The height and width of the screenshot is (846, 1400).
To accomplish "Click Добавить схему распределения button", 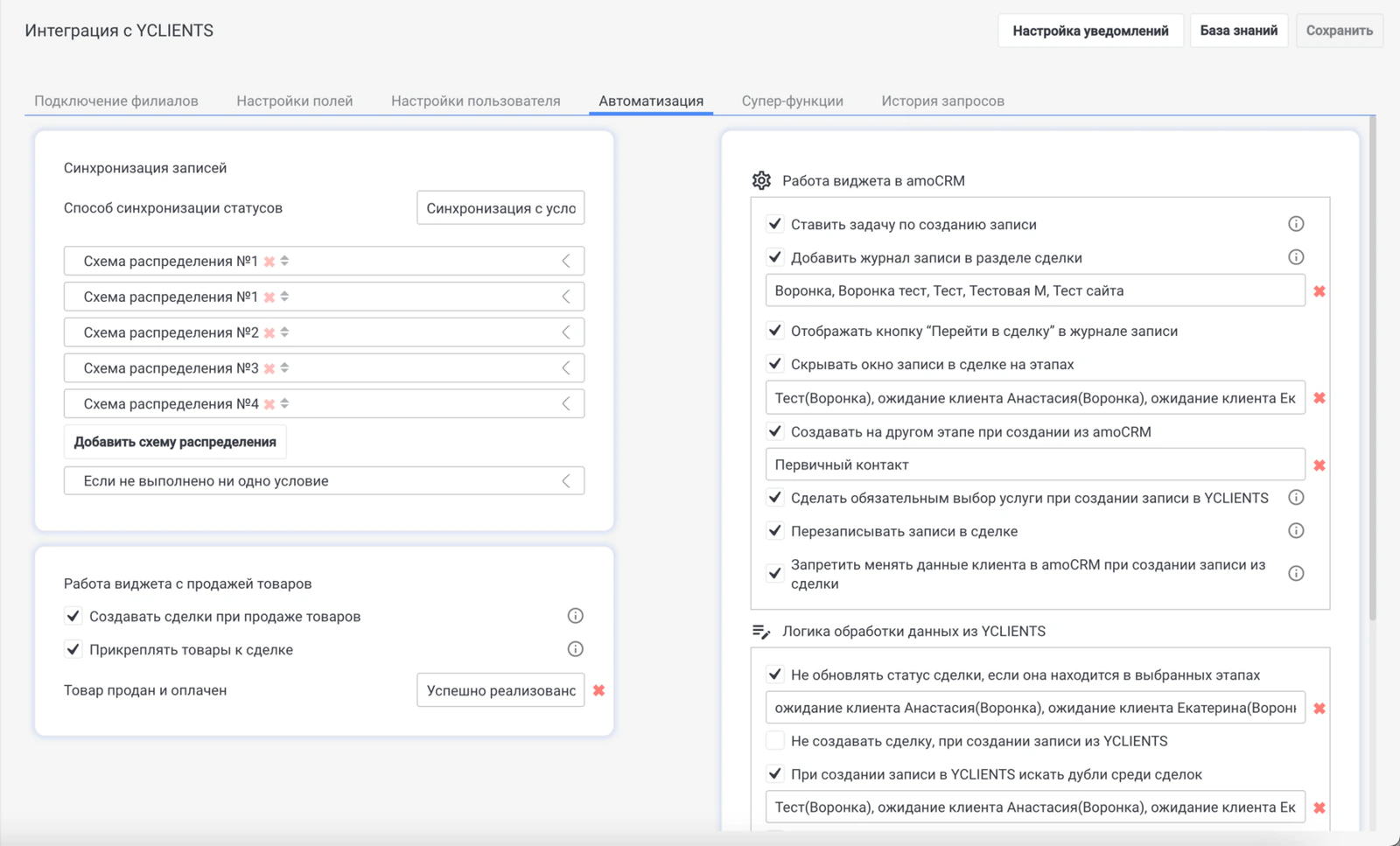I will [175, 442].
